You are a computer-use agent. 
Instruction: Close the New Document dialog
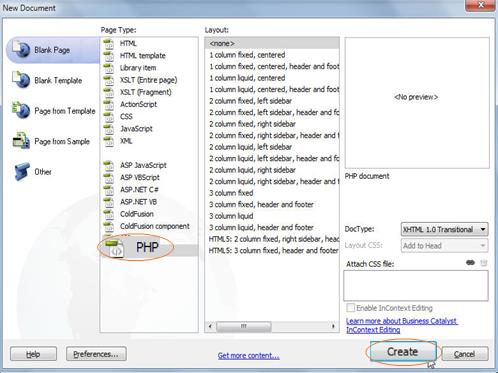480,5
